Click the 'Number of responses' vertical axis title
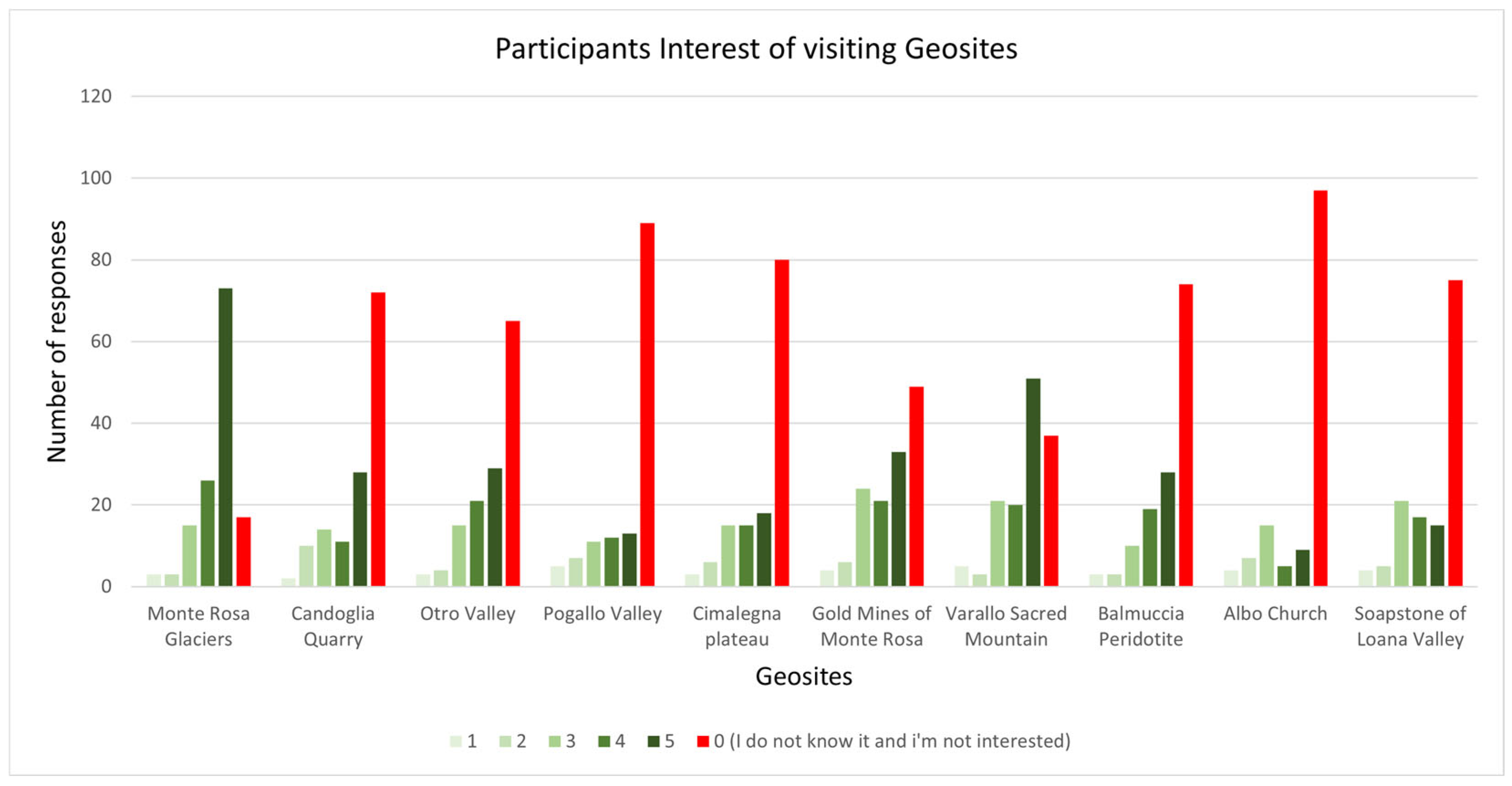Screen dimensions: 1512x786 coord(57,341)
